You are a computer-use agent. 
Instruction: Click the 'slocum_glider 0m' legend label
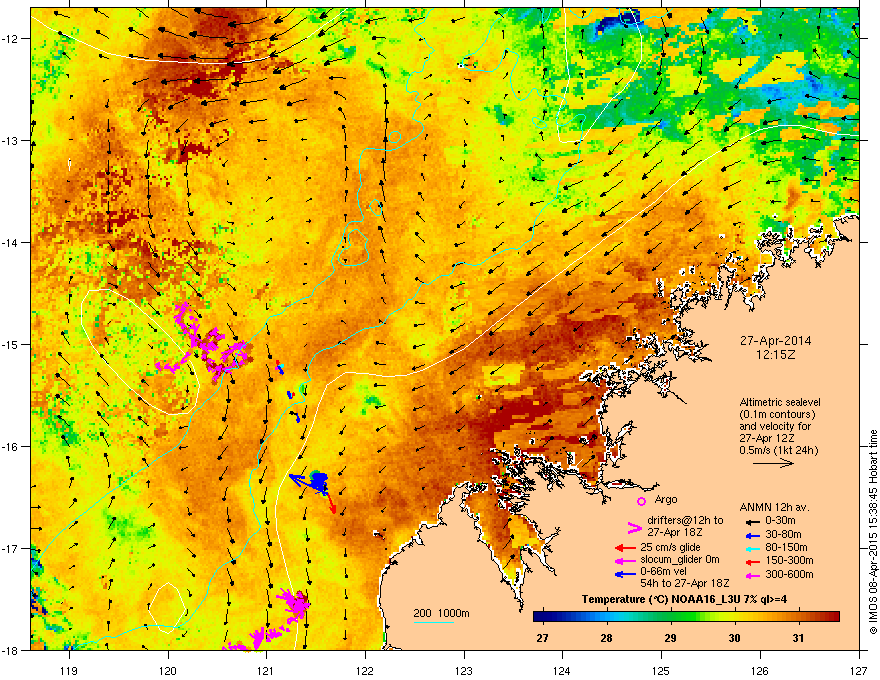pyautogui.click(x=680, y=560)
